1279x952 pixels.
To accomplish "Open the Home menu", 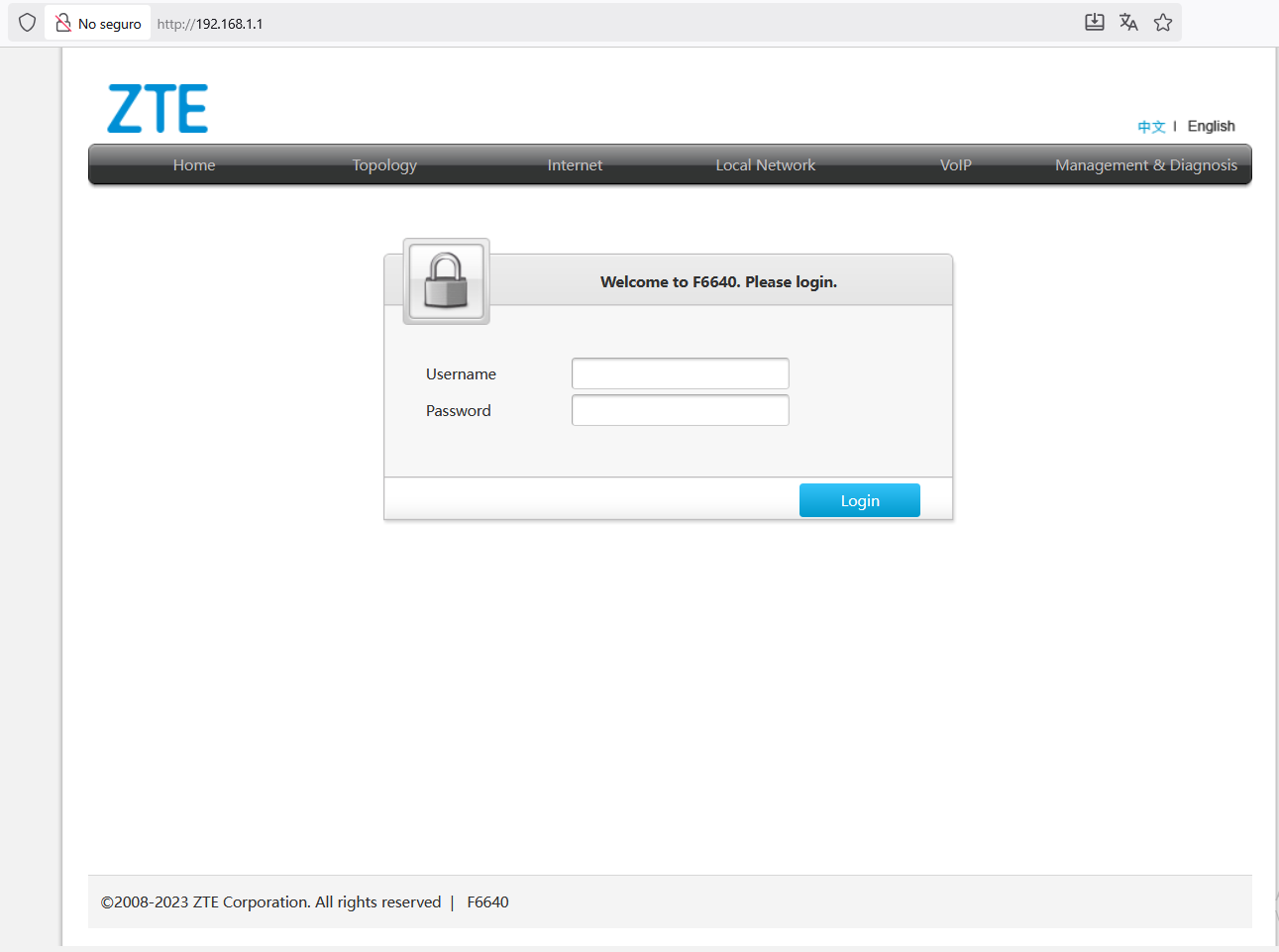I will (x=194, y=165).
